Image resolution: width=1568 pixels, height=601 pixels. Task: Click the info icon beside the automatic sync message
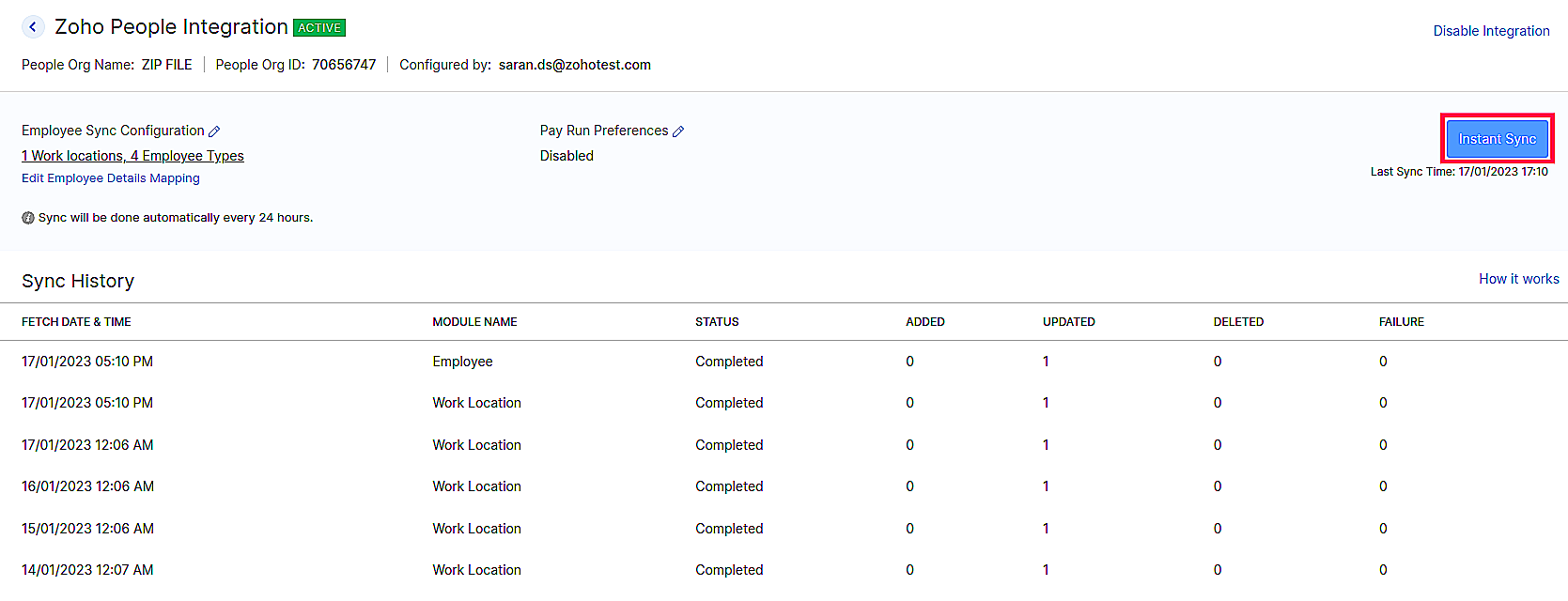click(x=28, y=218)
